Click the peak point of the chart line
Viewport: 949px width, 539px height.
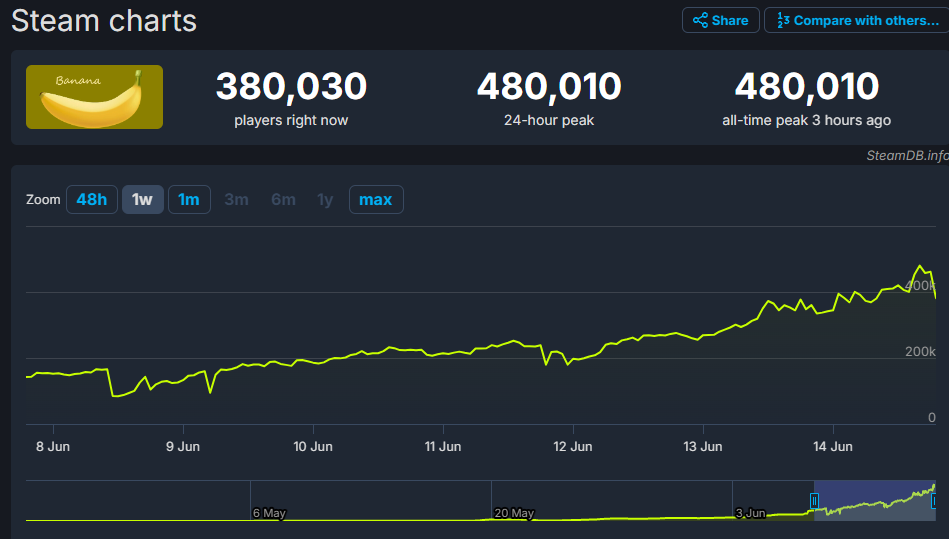coord(921,266)
